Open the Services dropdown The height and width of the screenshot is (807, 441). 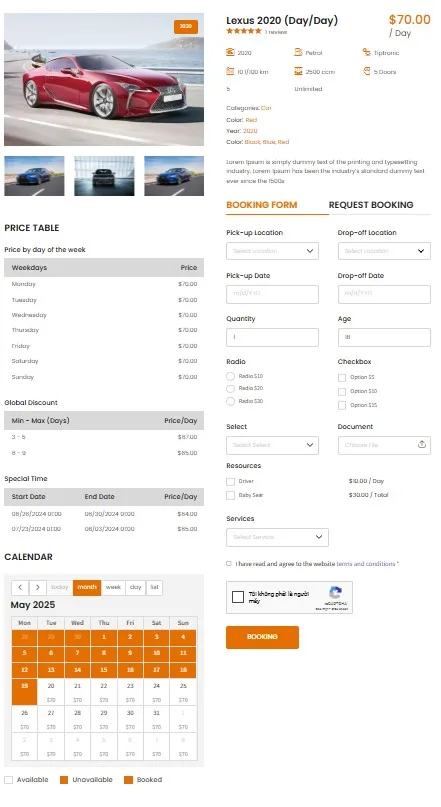tap(277, 537)
